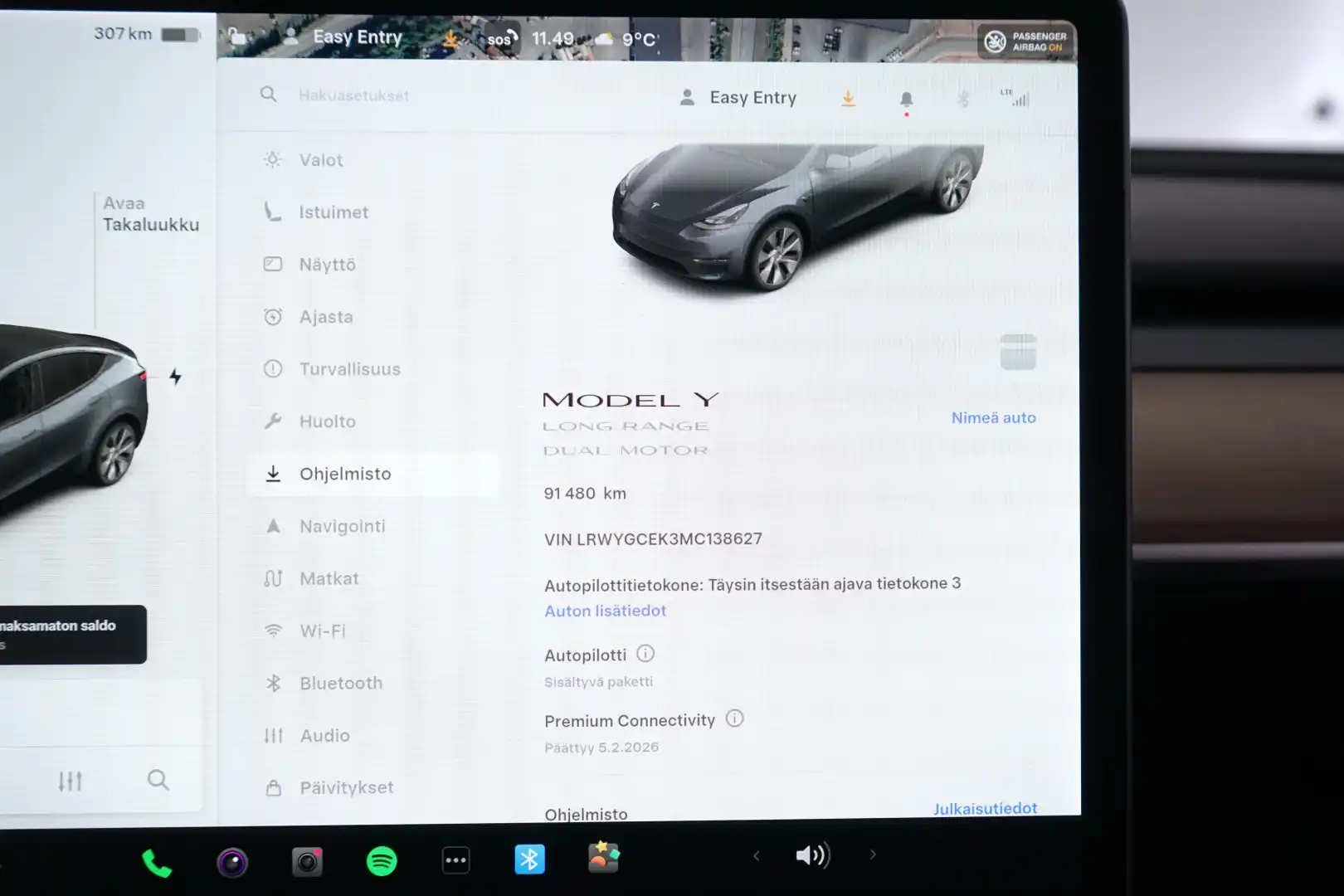This screenshot has height=896, width=1344.
Task: Select the Ohjelmisto software menu item
Action: (373, 474)
